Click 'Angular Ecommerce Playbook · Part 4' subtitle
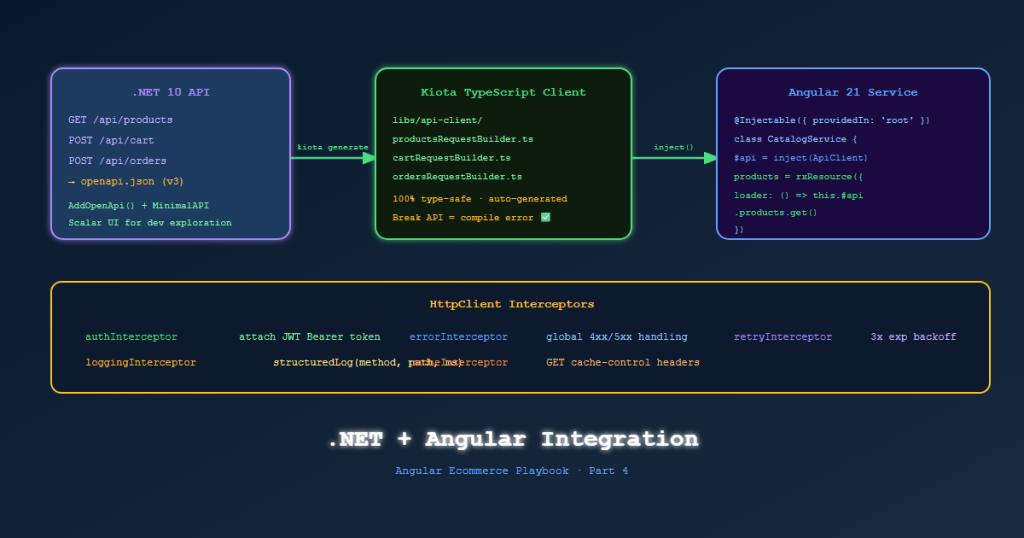Viewport: 1024px width, 538px height. pos(511,471)
